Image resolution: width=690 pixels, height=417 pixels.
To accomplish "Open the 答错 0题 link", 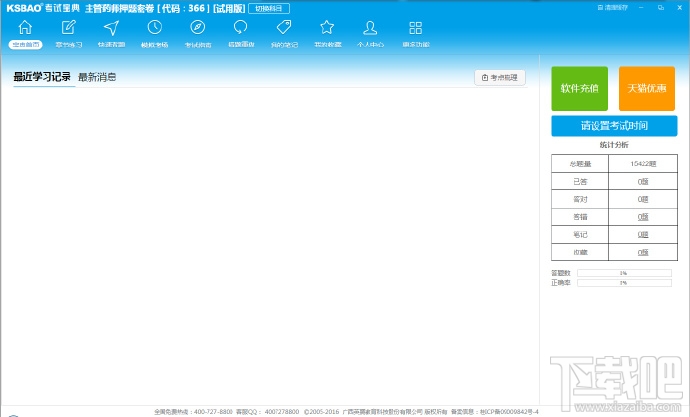I will (643, 217).
